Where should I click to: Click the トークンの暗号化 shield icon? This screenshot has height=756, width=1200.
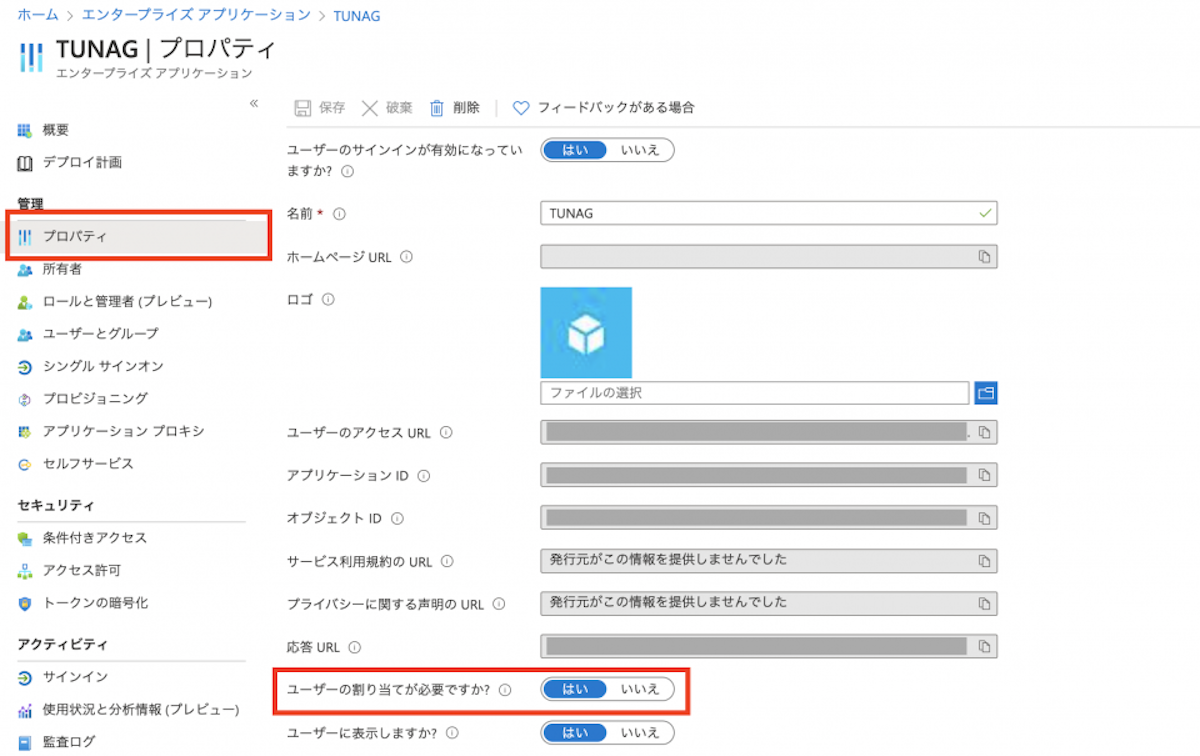[x=25, y=603]
